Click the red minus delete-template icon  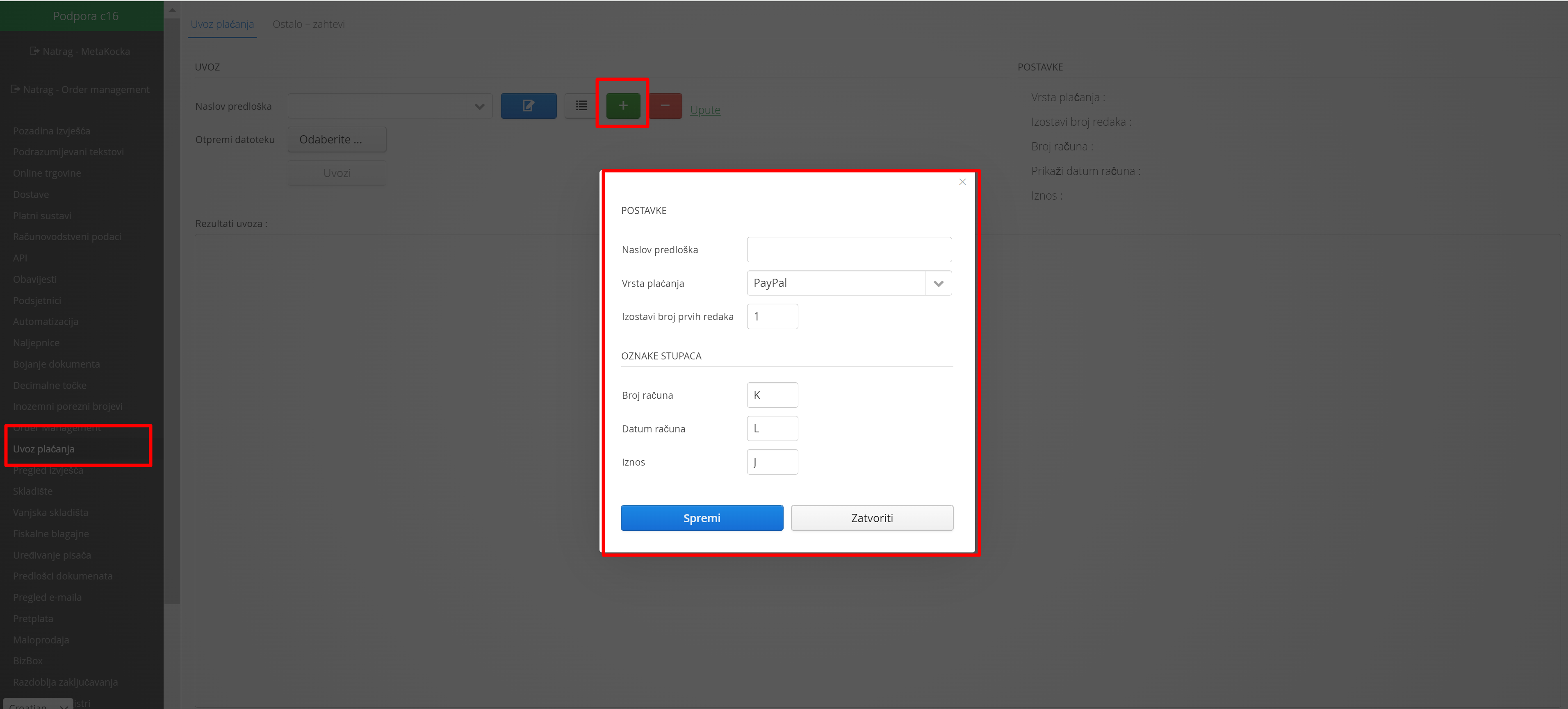665,106
